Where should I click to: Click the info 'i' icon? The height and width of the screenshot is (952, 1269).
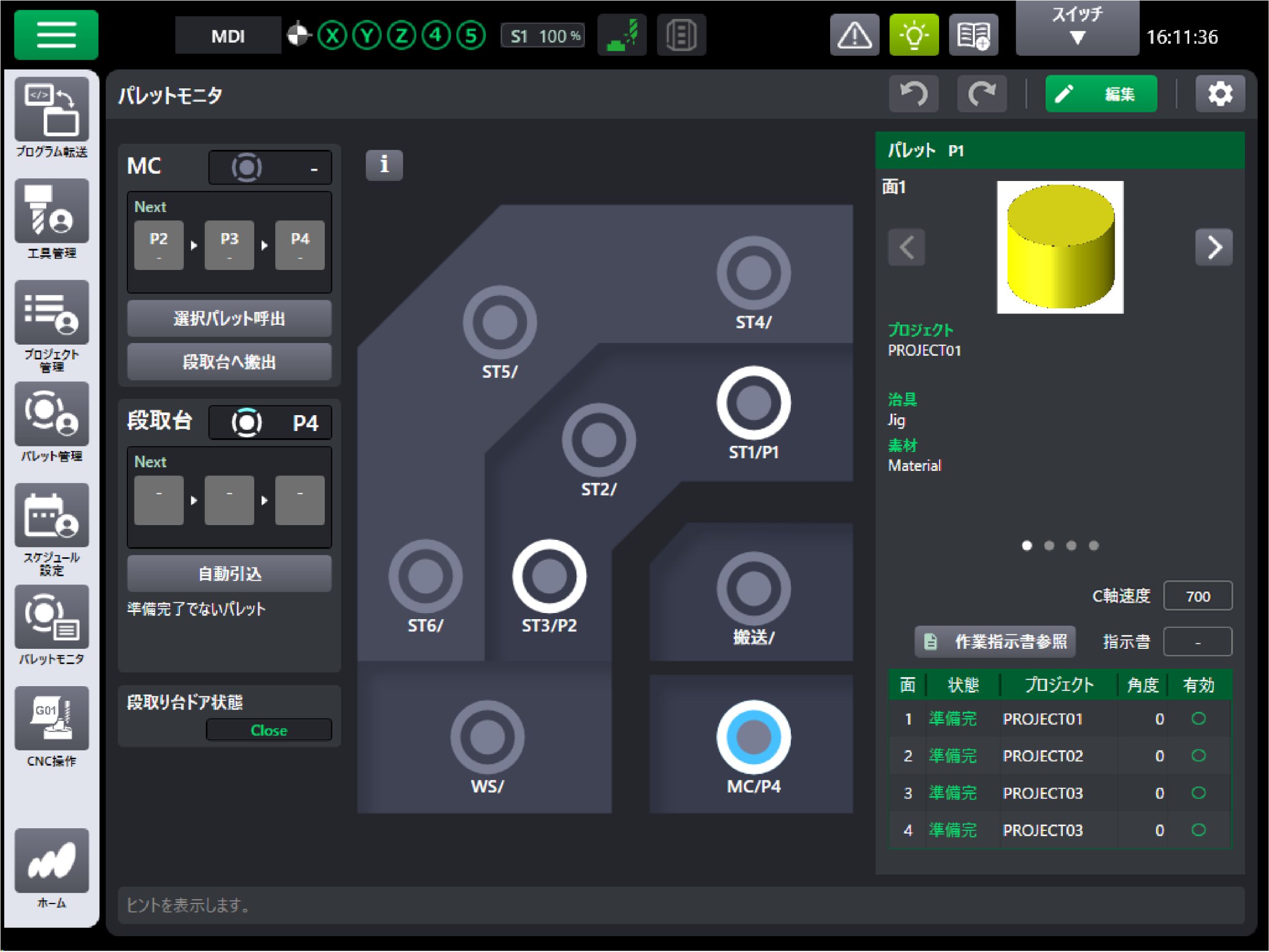click(x=384, y=165)
